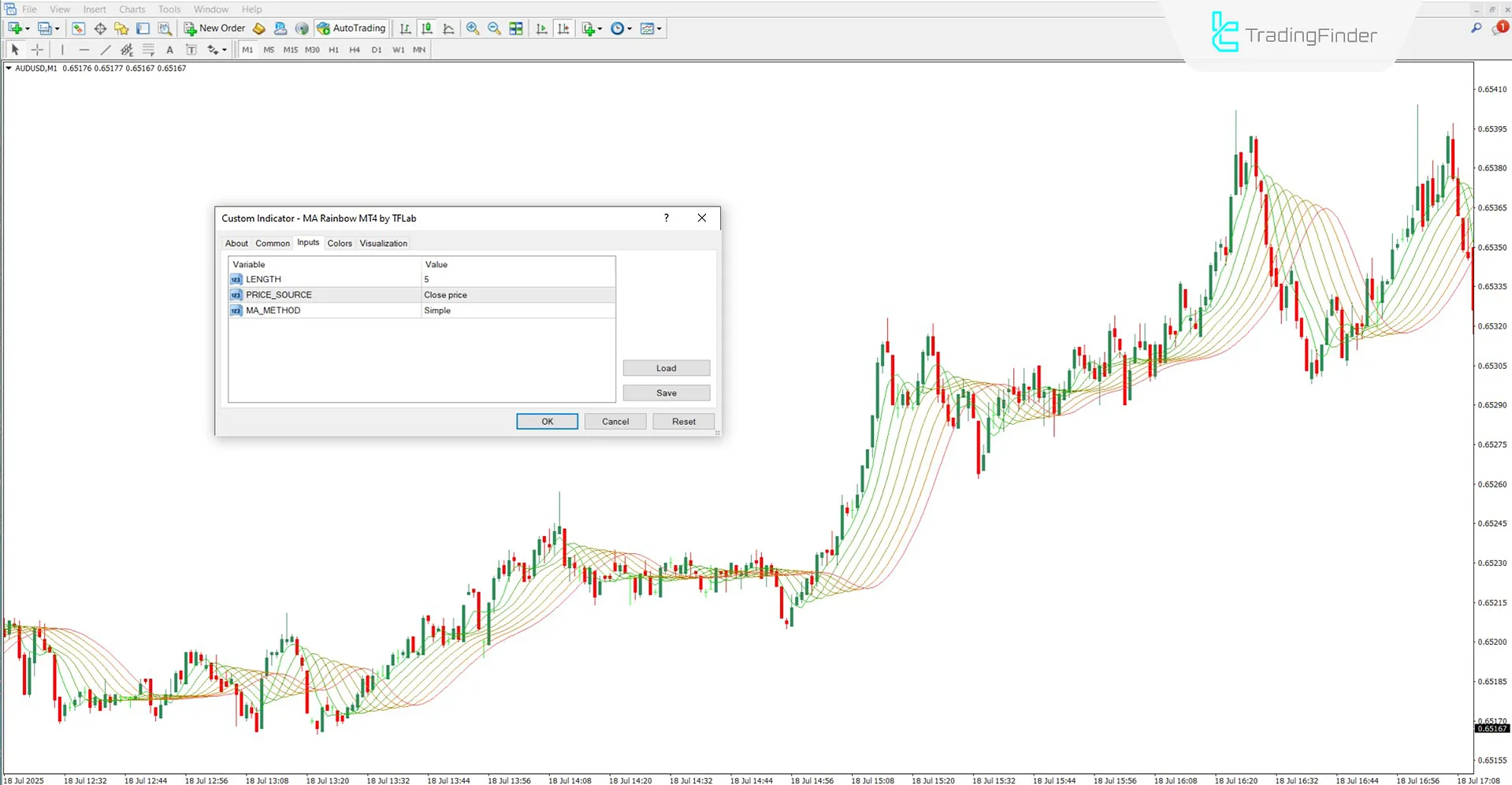Zoom in on the chart
1512x785 pixels.
click(x=473, y=28)
